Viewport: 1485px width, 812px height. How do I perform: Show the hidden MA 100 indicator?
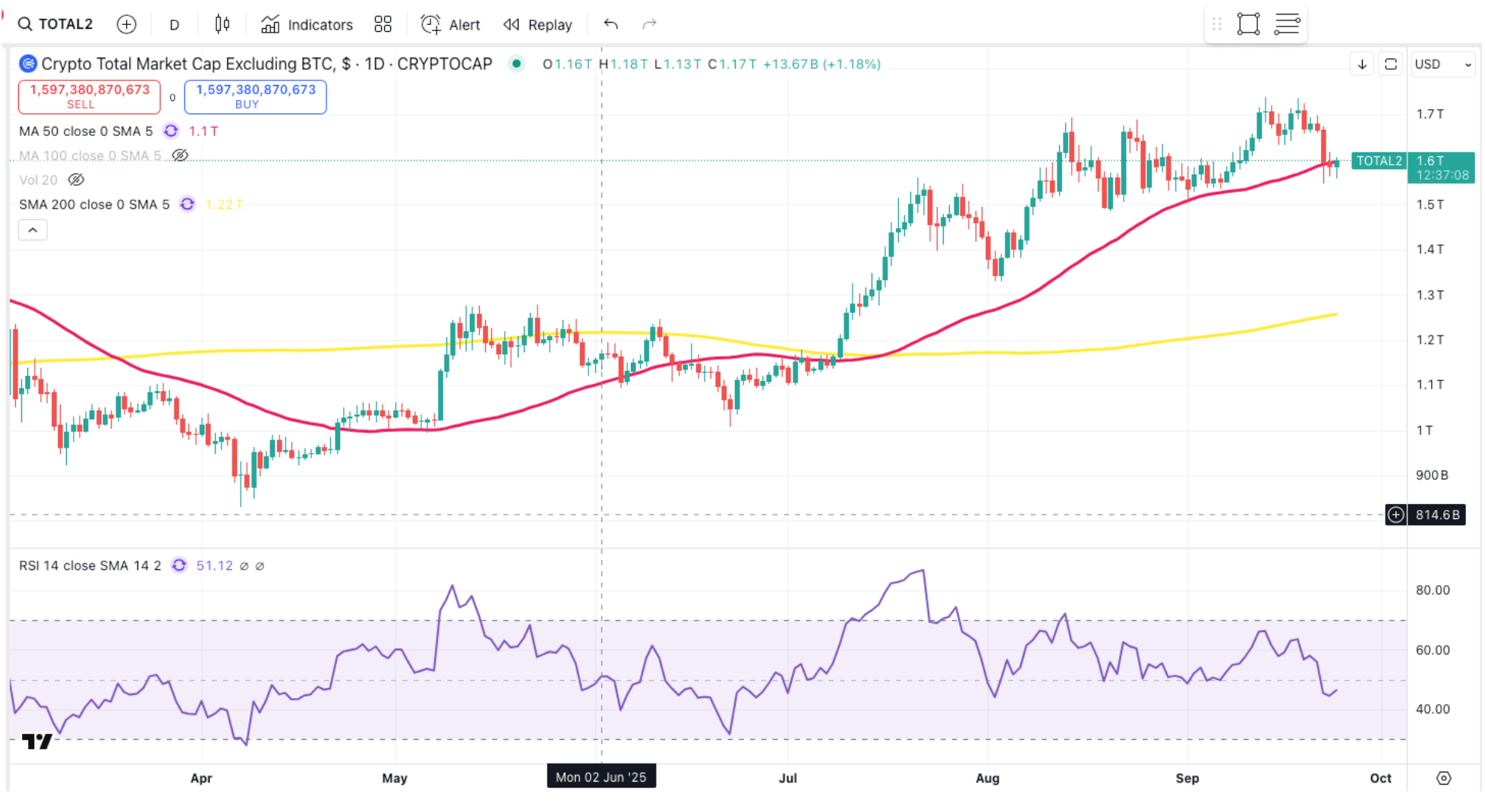tap(180, 156)
